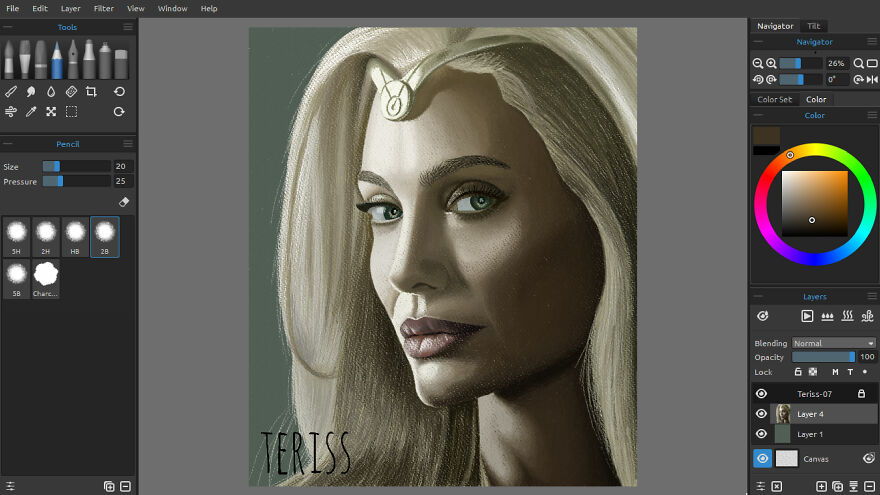Select the eyedropper color picker tool
This screenshot has width=880, height=495.
[31, 112]
